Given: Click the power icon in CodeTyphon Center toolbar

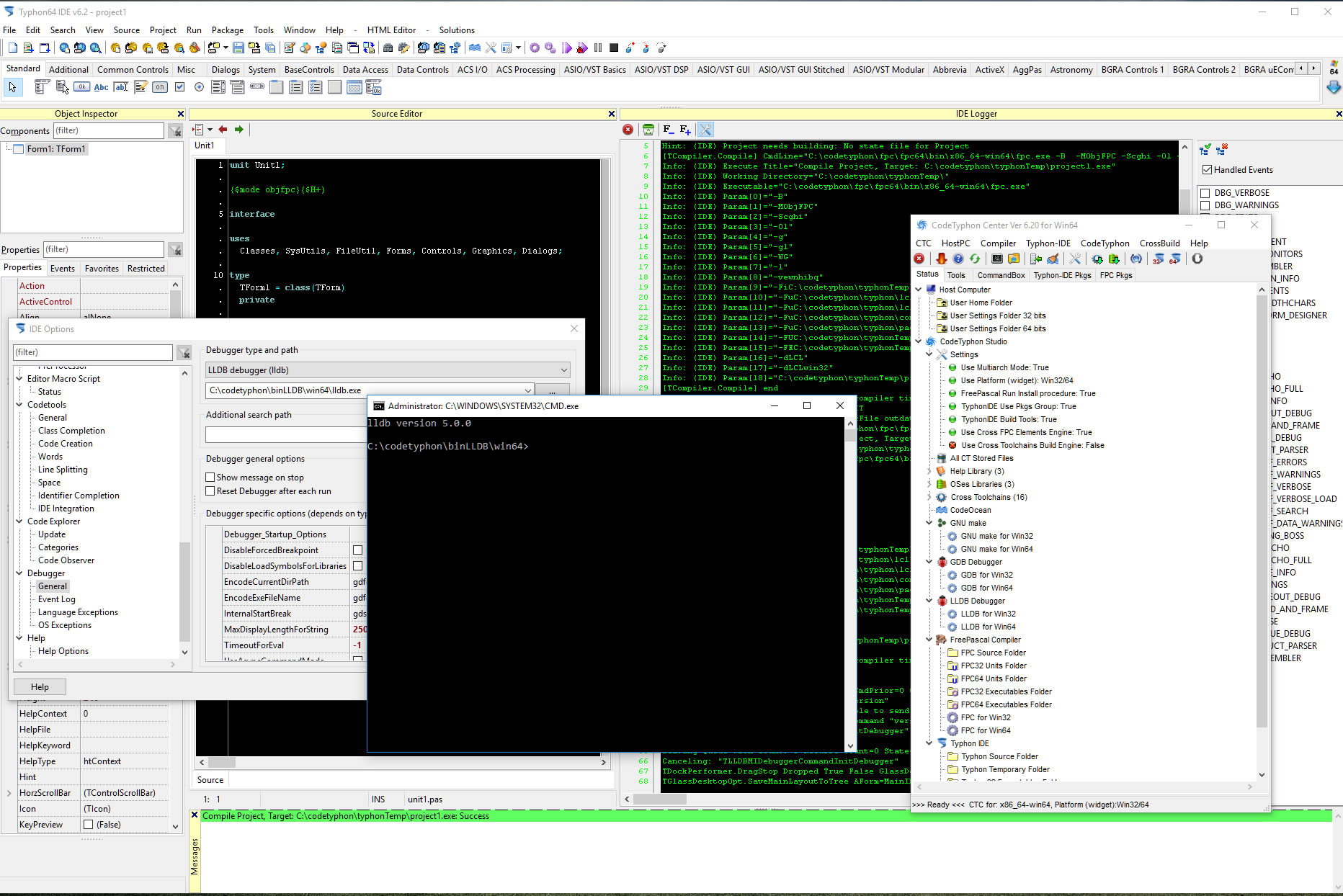Looking at the screenshot, I should [1197, 259].
